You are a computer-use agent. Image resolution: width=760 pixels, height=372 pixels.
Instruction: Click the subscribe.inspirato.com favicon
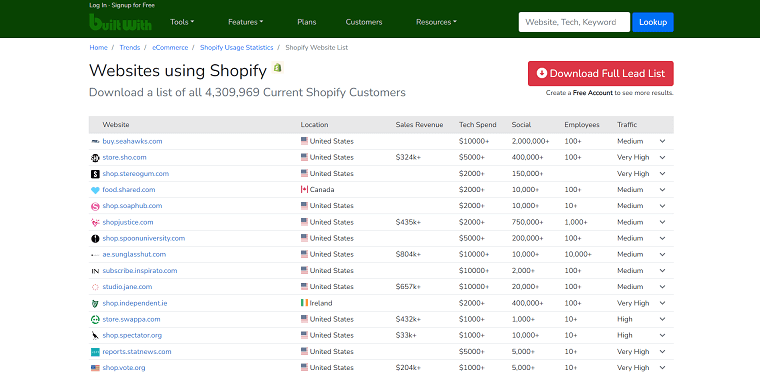coord(95,271)
